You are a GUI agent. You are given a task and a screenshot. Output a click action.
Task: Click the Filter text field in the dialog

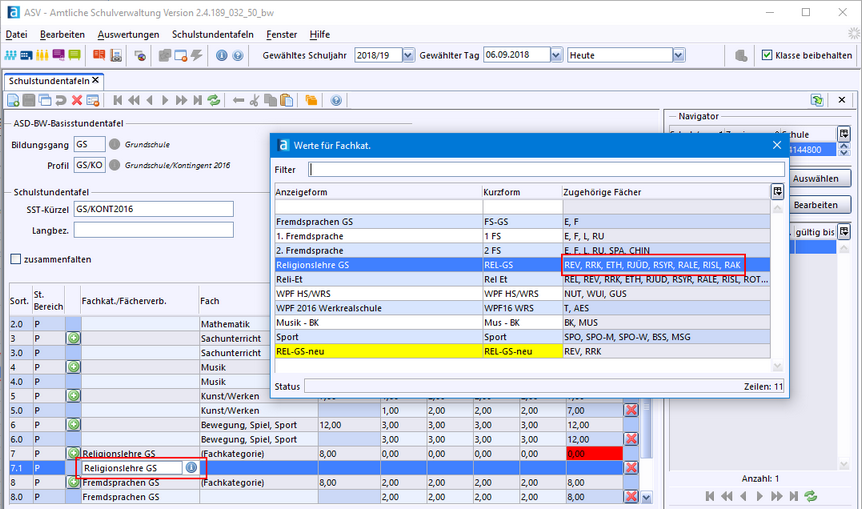point(545,170)
